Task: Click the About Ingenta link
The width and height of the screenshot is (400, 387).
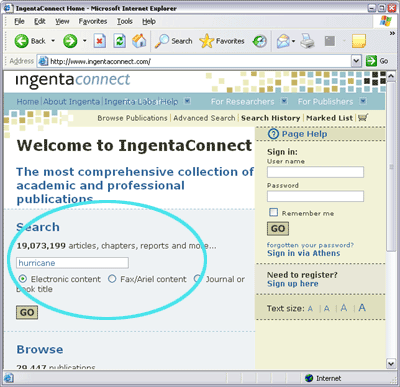Action: point(71,101)
